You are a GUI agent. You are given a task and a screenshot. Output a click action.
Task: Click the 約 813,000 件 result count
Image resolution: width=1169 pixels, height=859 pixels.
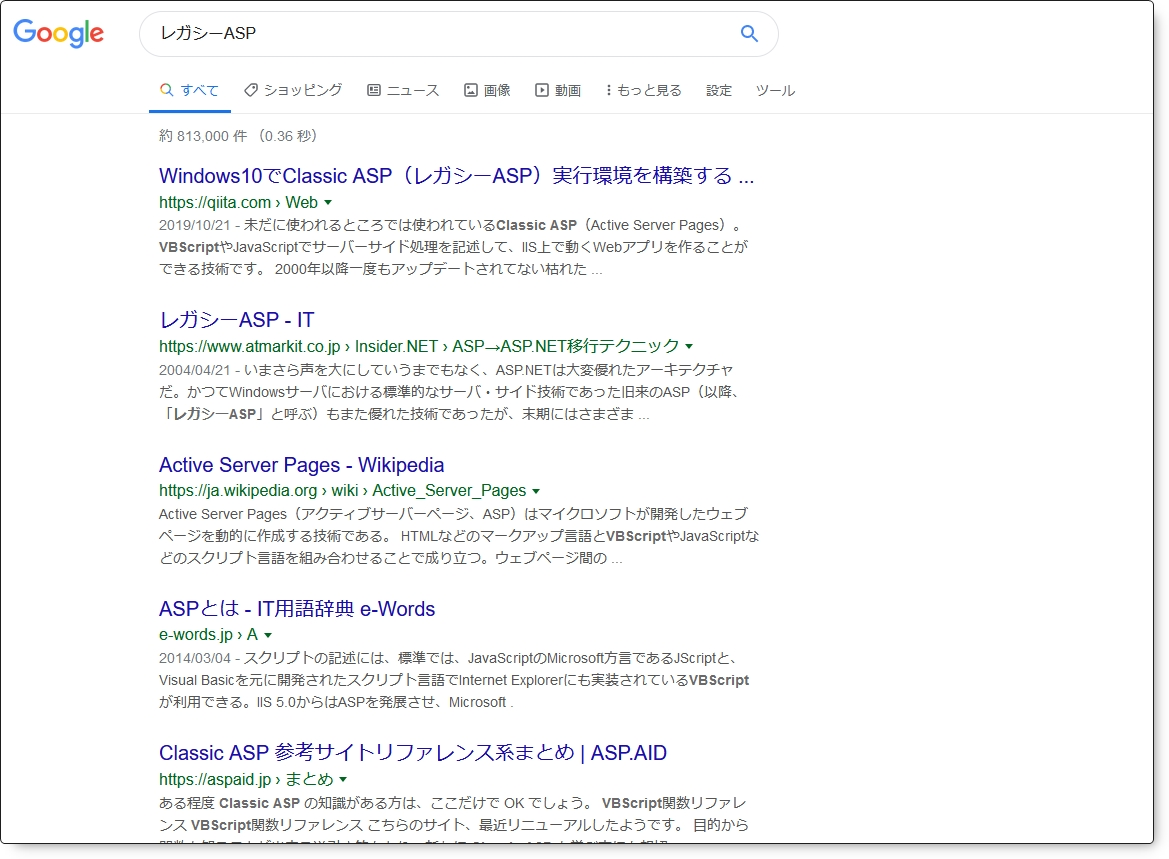203,136
